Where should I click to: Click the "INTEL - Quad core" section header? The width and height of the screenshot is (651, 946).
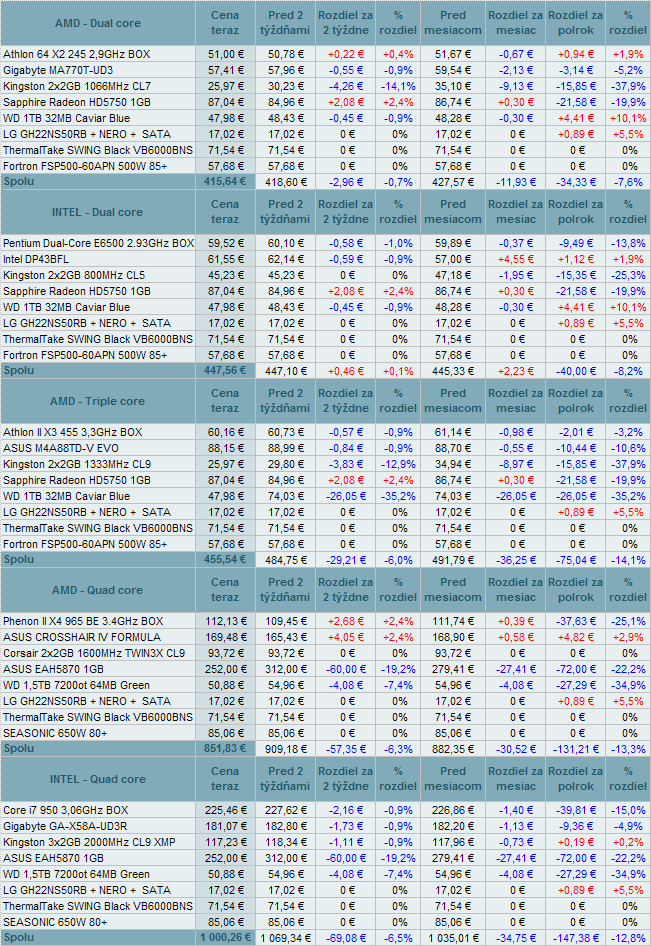tap(98, 779)
